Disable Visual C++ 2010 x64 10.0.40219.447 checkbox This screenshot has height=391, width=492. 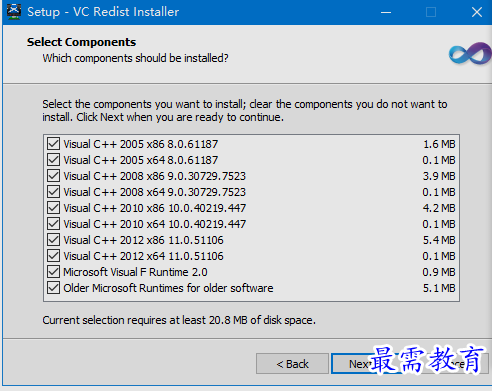pyautogui.click(x=53, y=224)
